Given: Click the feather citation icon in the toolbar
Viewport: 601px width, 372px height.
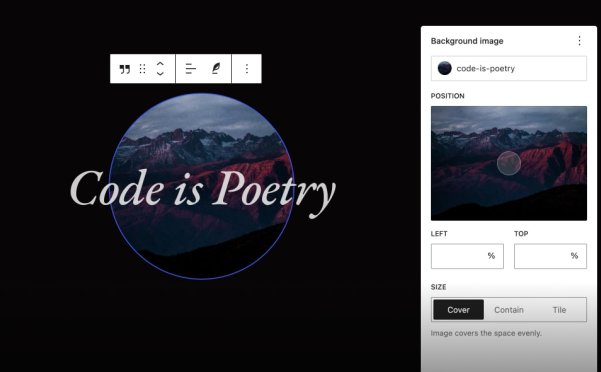Looking at the screenshot, I should (216, 69).
